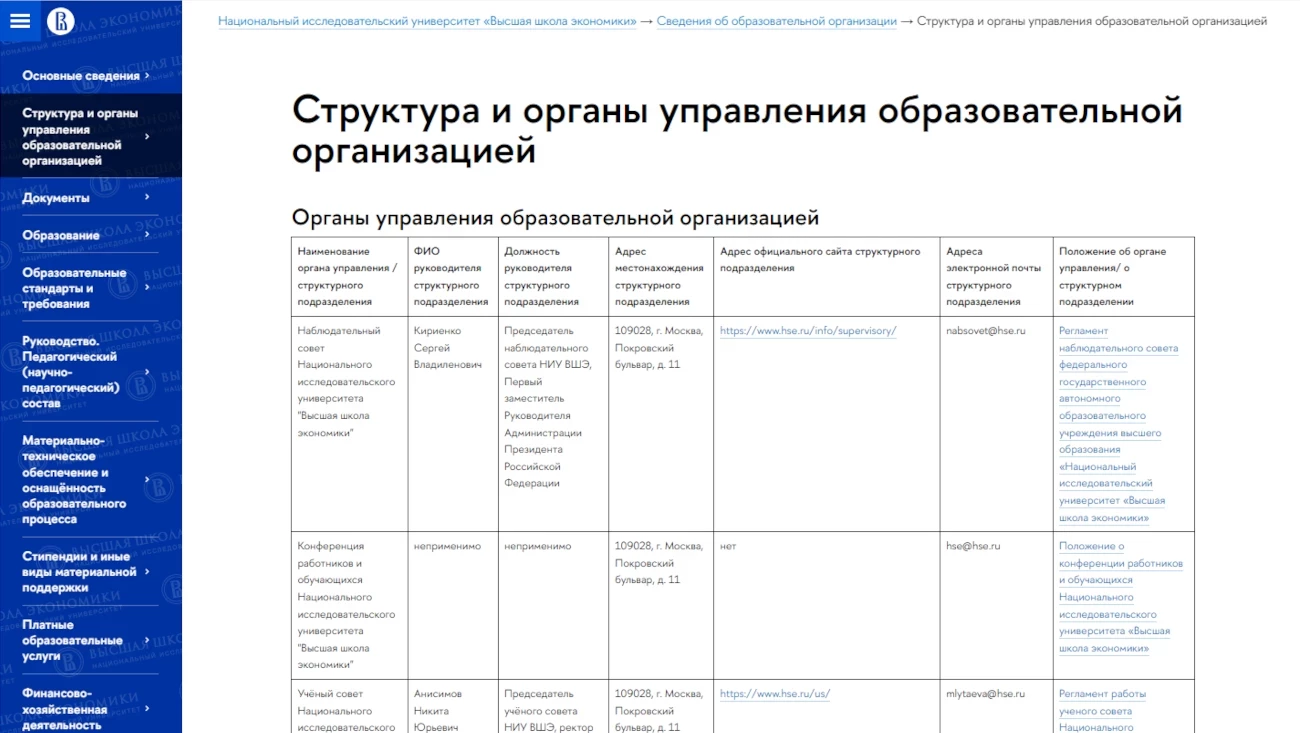Open the https://www.hse.ru/us/ link
1300x733 pixels.
775,694
